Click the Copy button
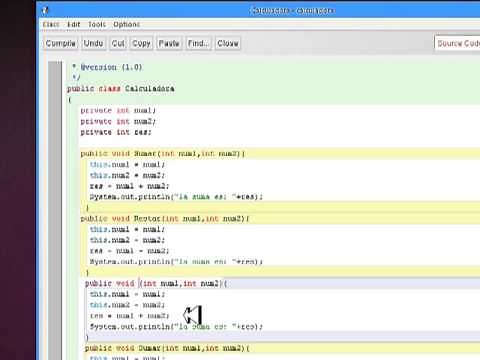 coord(141,43)
